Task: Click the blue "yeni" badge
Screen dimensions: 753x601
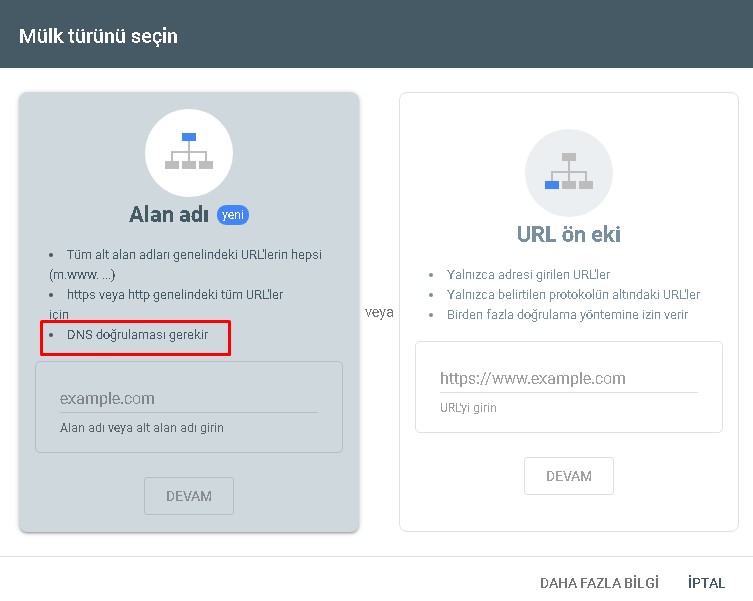Action: pyautogui.click(x=232, y=215)
